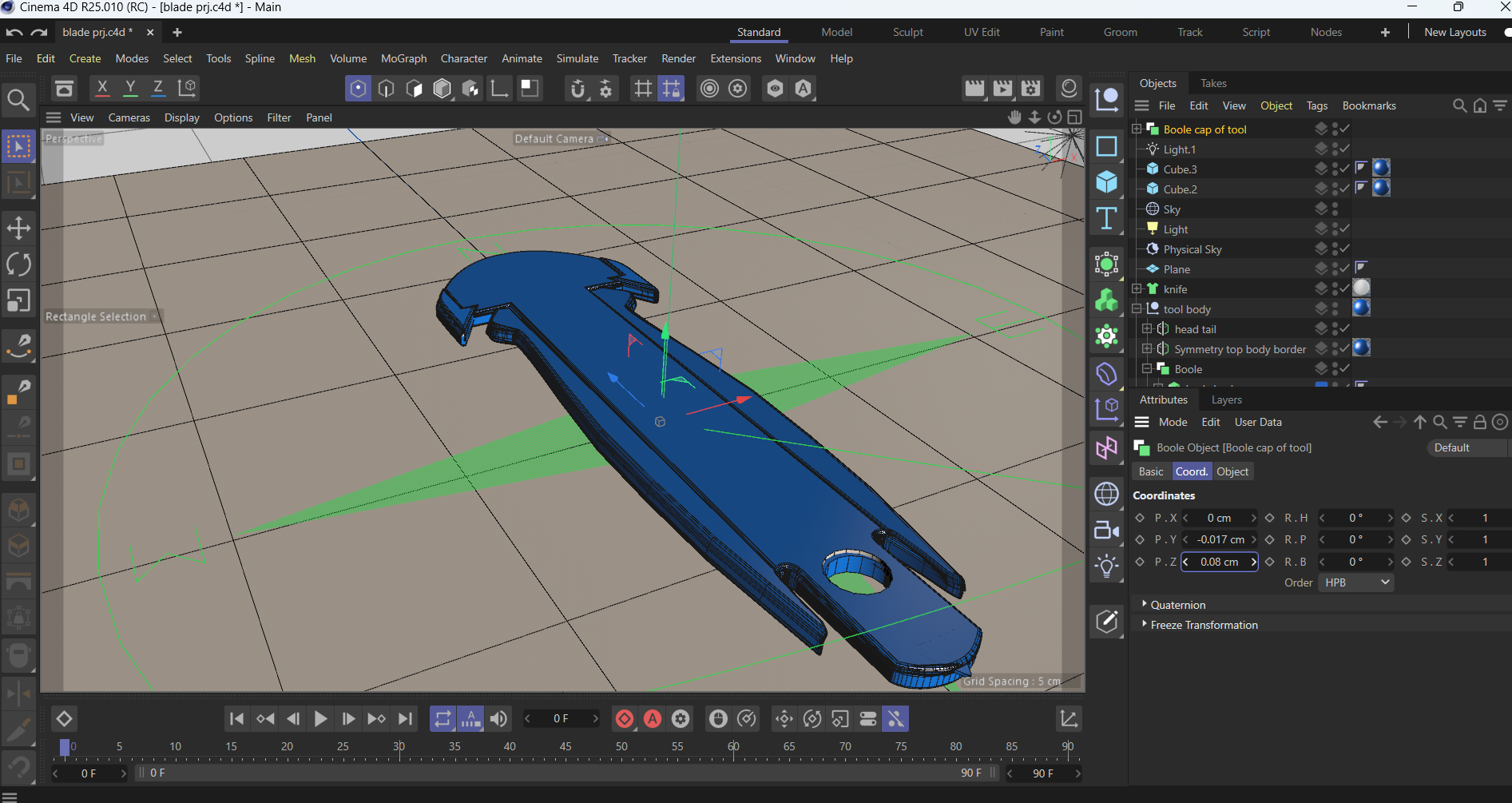Toggle X axis lock
1512x803 pixels.
(x=102, y=88)
